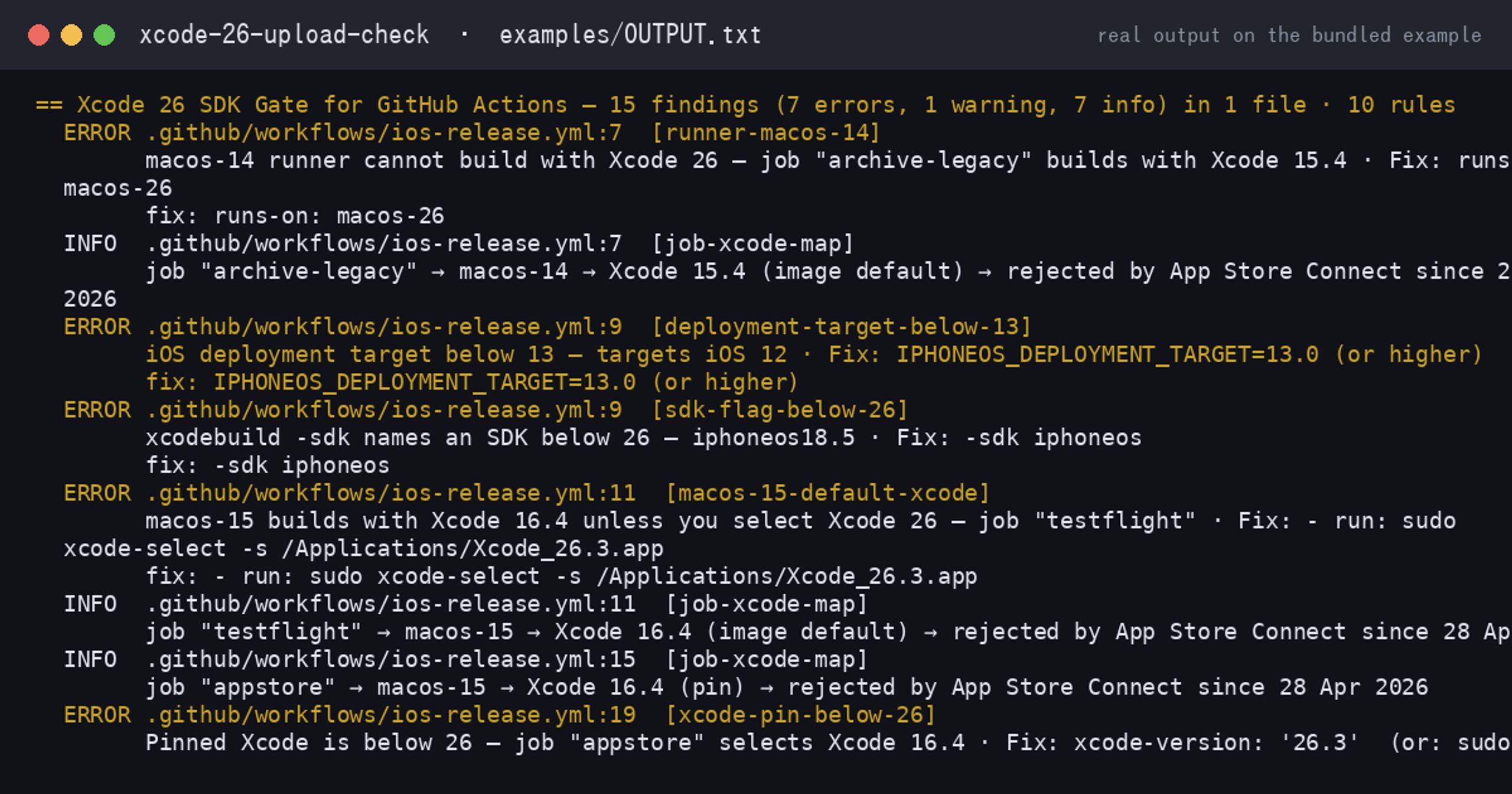Click the summary line starting '== Xcode 26 SDK Gate'
This screenshot has width=1512, height=794.
(745, 105)
